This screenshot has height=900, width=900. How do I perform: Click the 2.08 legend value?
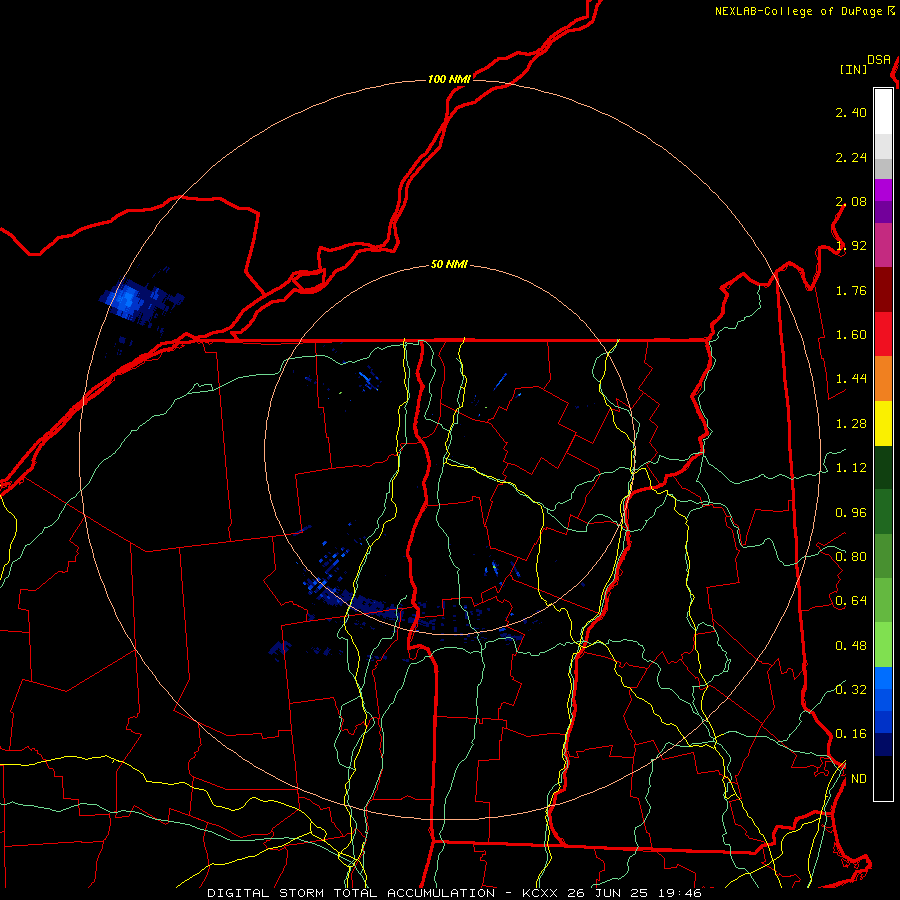(x=851, y=201)
